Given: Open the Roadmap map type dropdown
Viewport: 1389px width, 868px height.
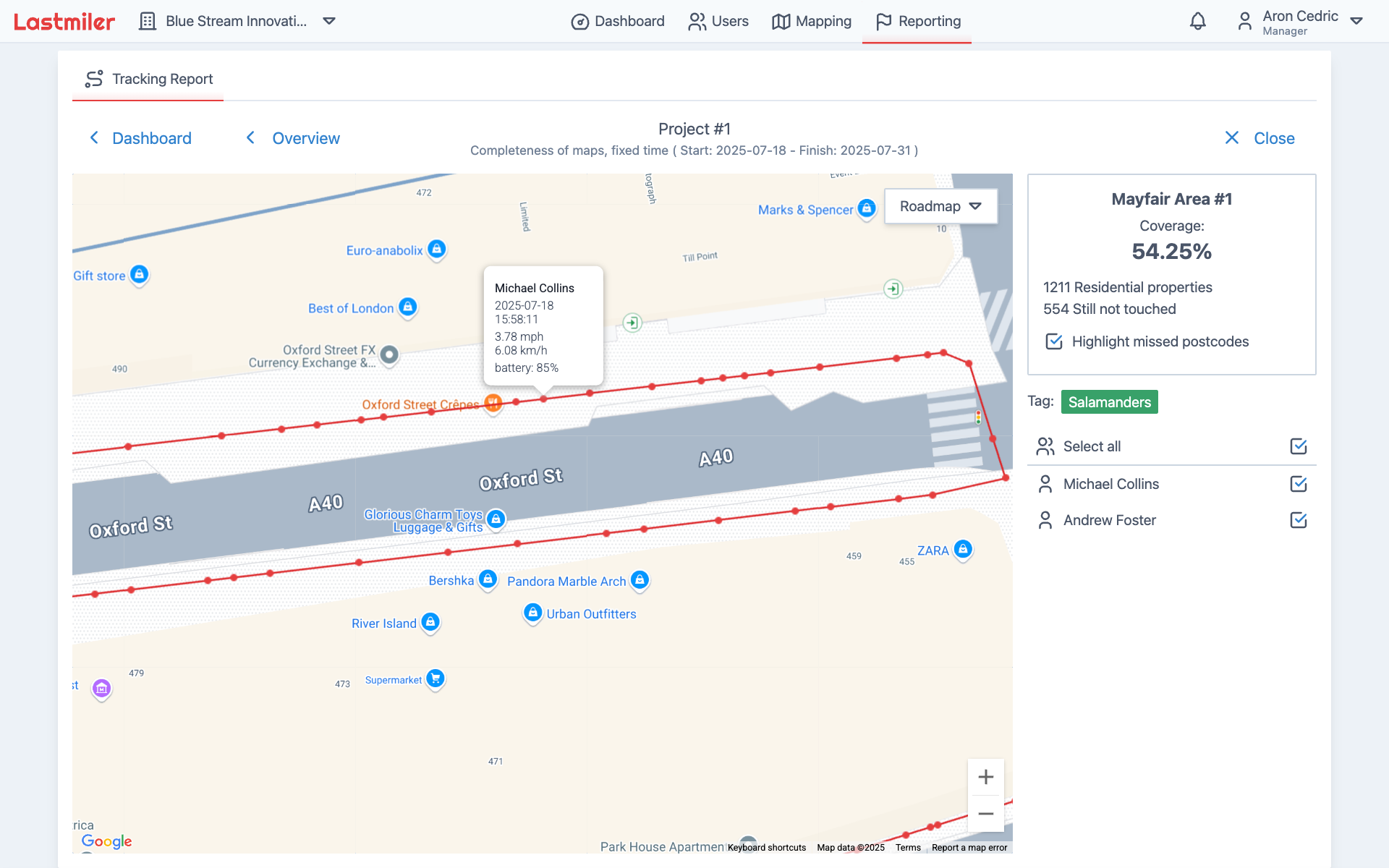Looking at the screenshot, I should (940, 206).
